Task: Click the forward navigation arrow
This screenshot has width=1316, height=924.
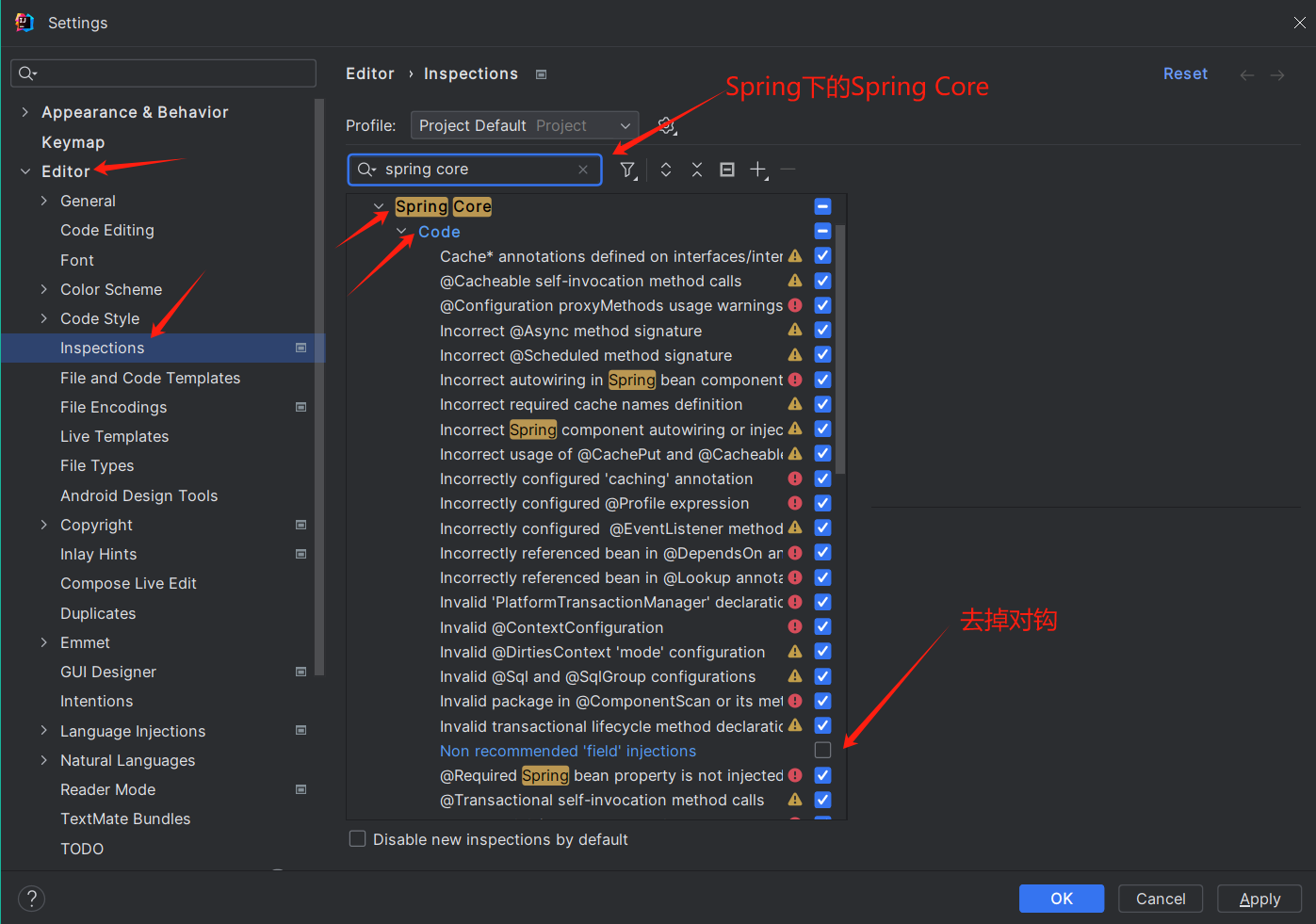Action: [1277, 74]
